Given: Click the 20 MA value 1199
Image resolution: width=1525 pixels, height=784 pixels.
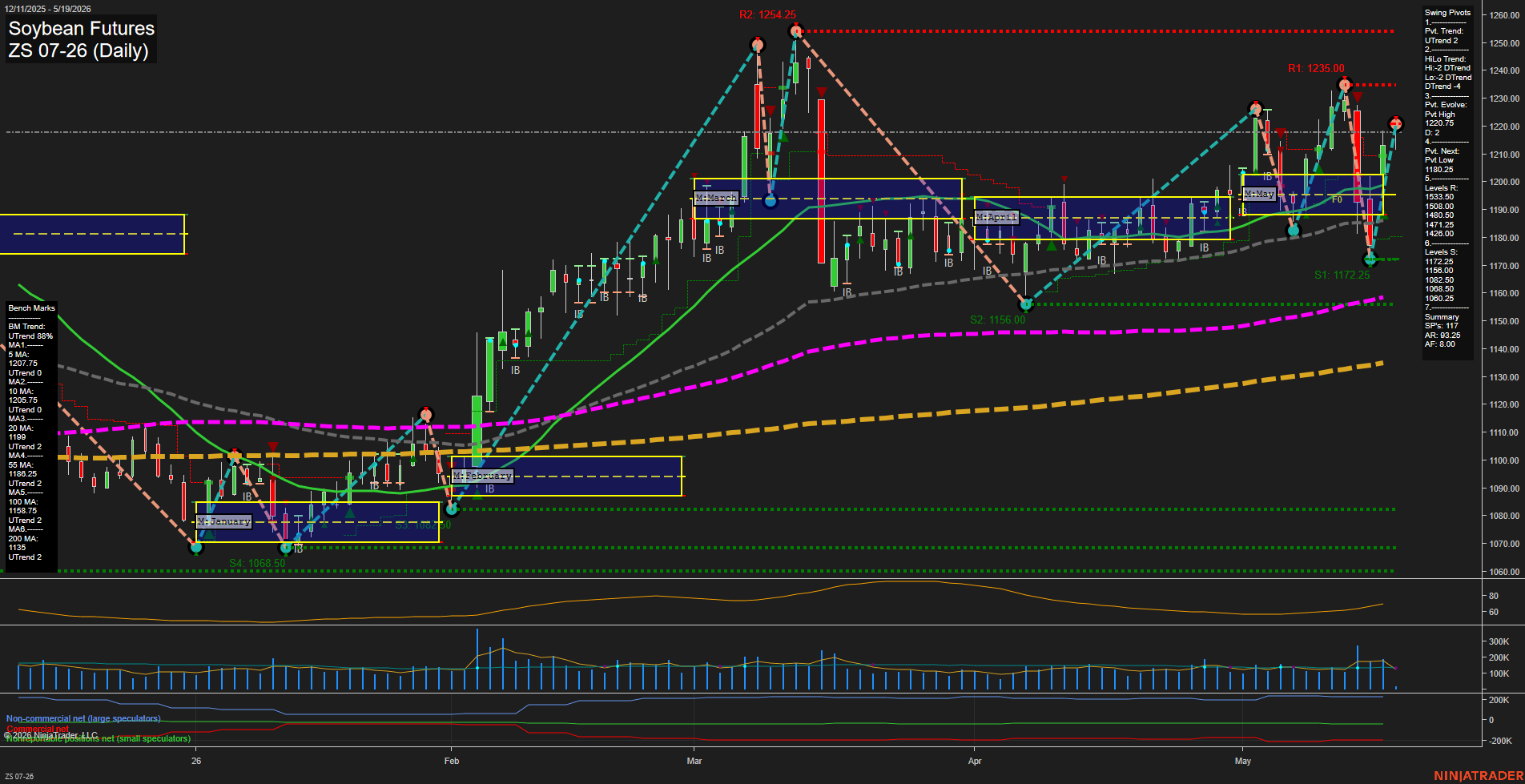Looking at the screenshot, I should point(17,437).
